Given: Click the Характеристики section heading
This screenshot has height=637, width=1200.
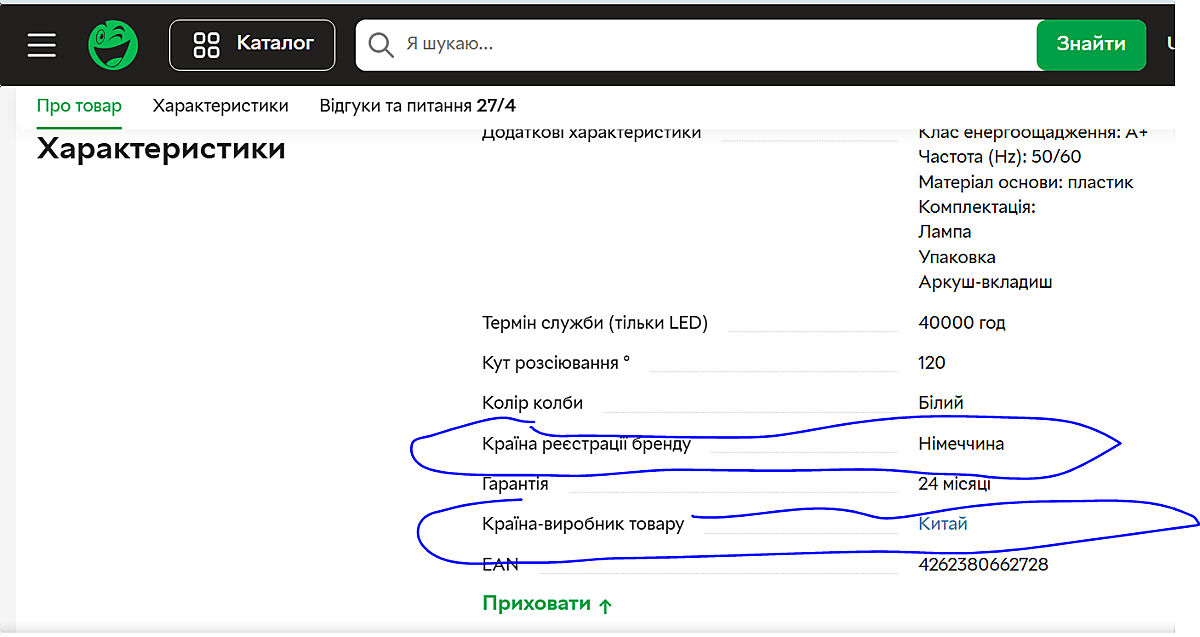Looking at the screenshot, I should (161, 150).
